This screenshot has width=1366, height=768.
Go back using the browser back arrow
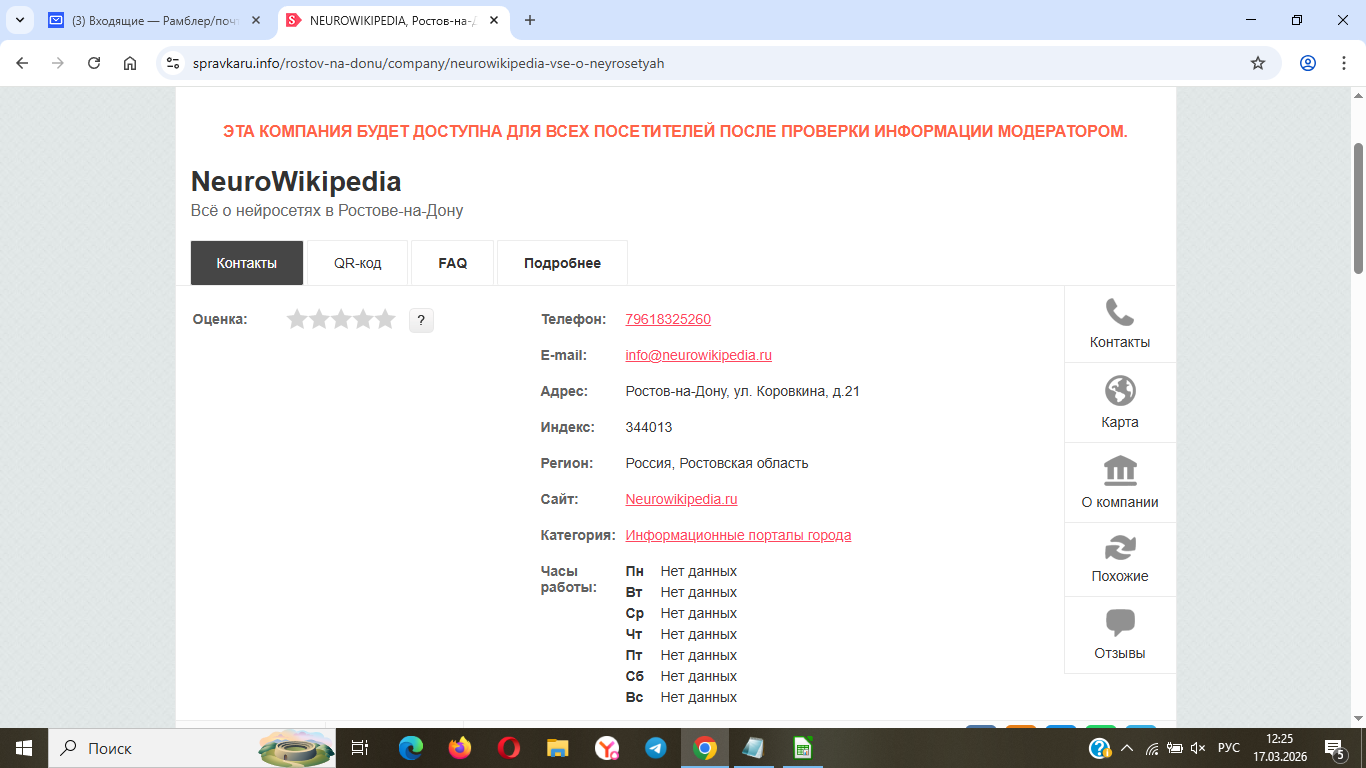[x=22, y=63]
